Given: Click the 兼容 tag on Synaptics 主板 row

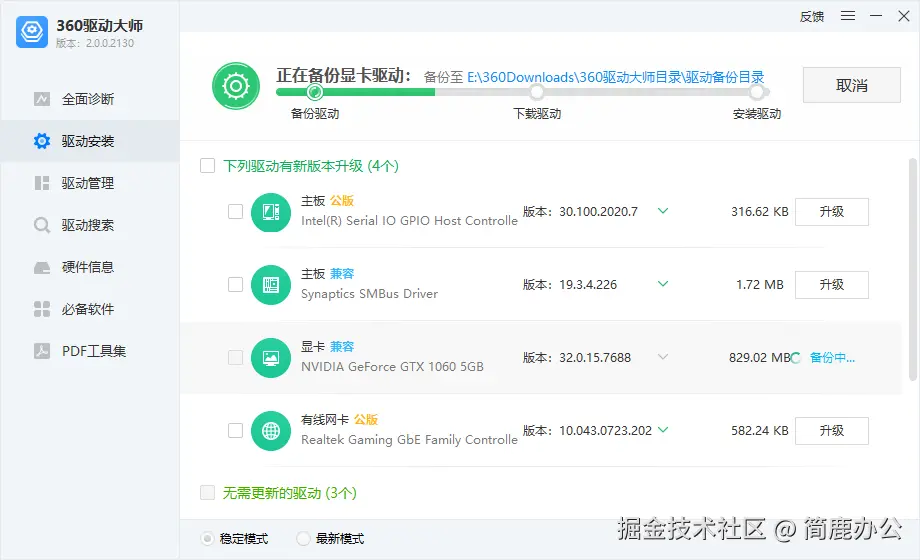Looking at the screenshot, I should click(x=341, y=274).
